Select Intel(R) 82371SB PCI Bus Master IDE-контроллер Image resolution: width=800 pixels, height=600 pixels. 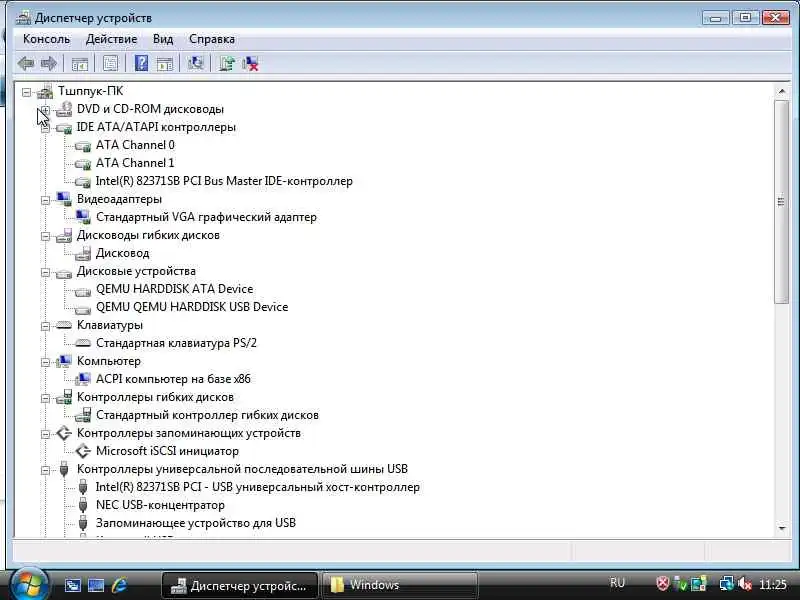224,181
